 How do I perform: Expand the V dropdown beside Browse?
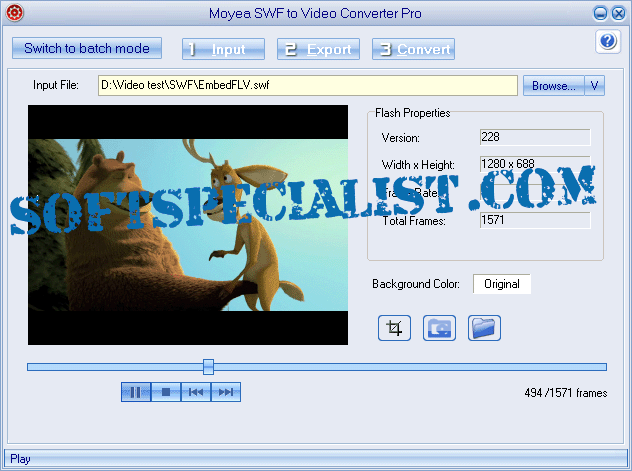coord(595,86)
